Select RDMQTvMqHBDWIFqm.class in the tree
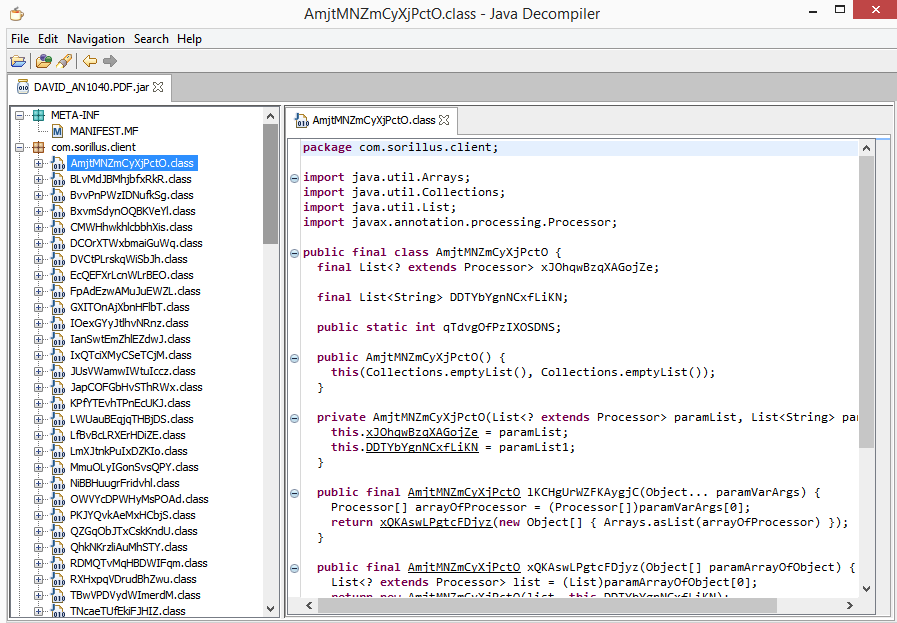The image size is (897, 623). coord(138,564)
